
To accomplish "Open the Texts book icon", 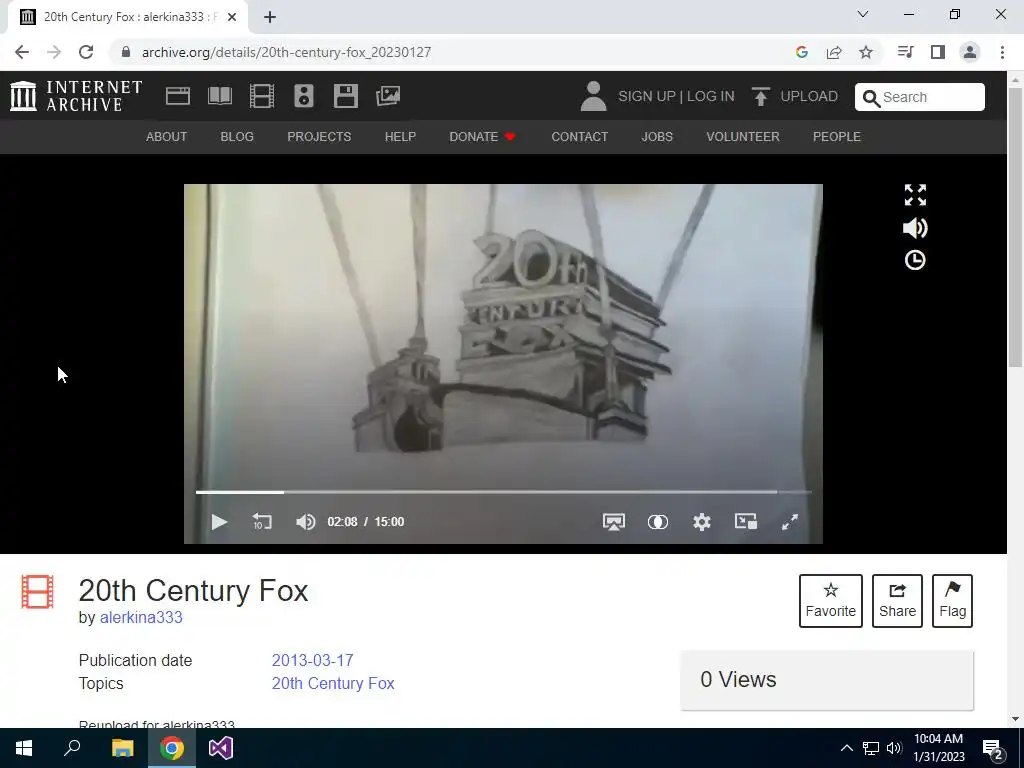I will (219, 96).
